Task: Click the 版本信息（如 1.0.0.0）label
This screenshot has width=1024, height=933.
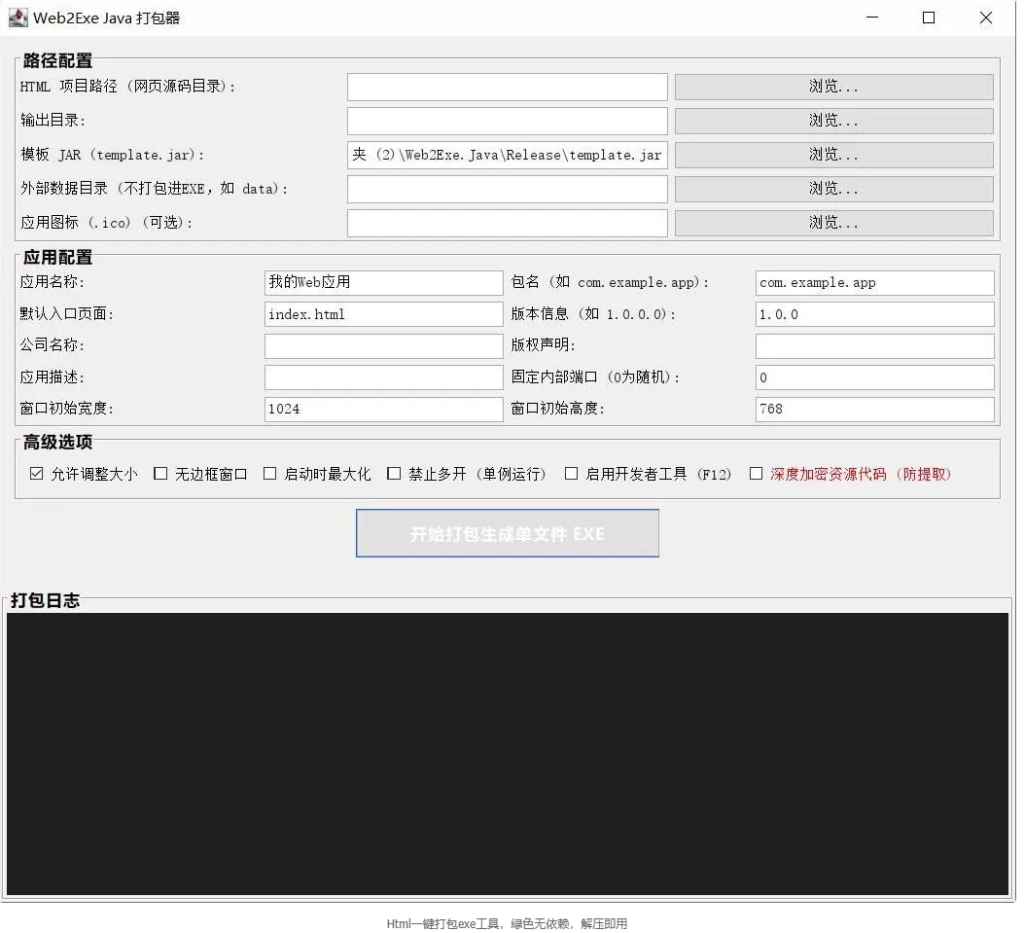Action: click(593, 314)
